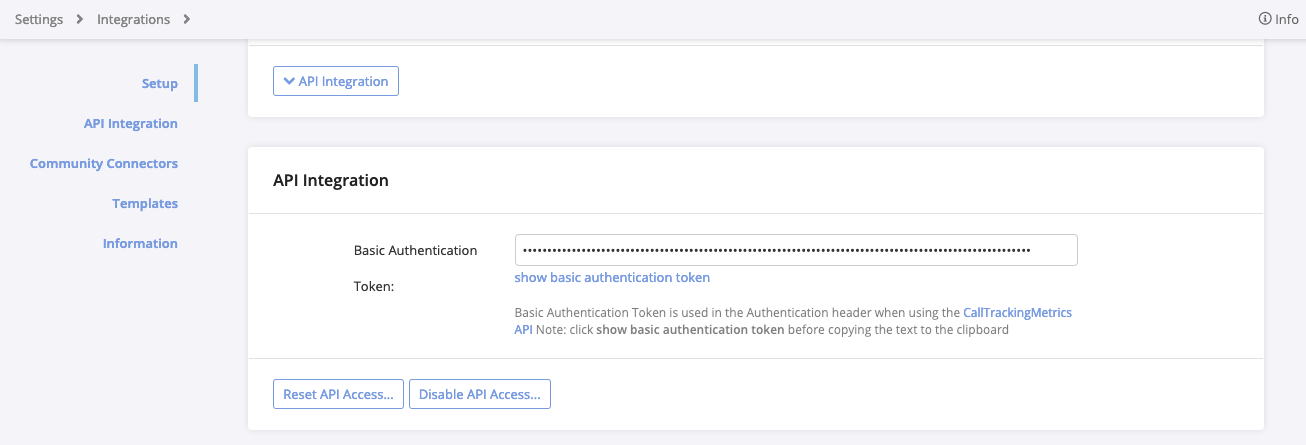Open Templates in sidebar
Image resolution: width=1306 pixels, height=445 pixels.
point(145,204)
